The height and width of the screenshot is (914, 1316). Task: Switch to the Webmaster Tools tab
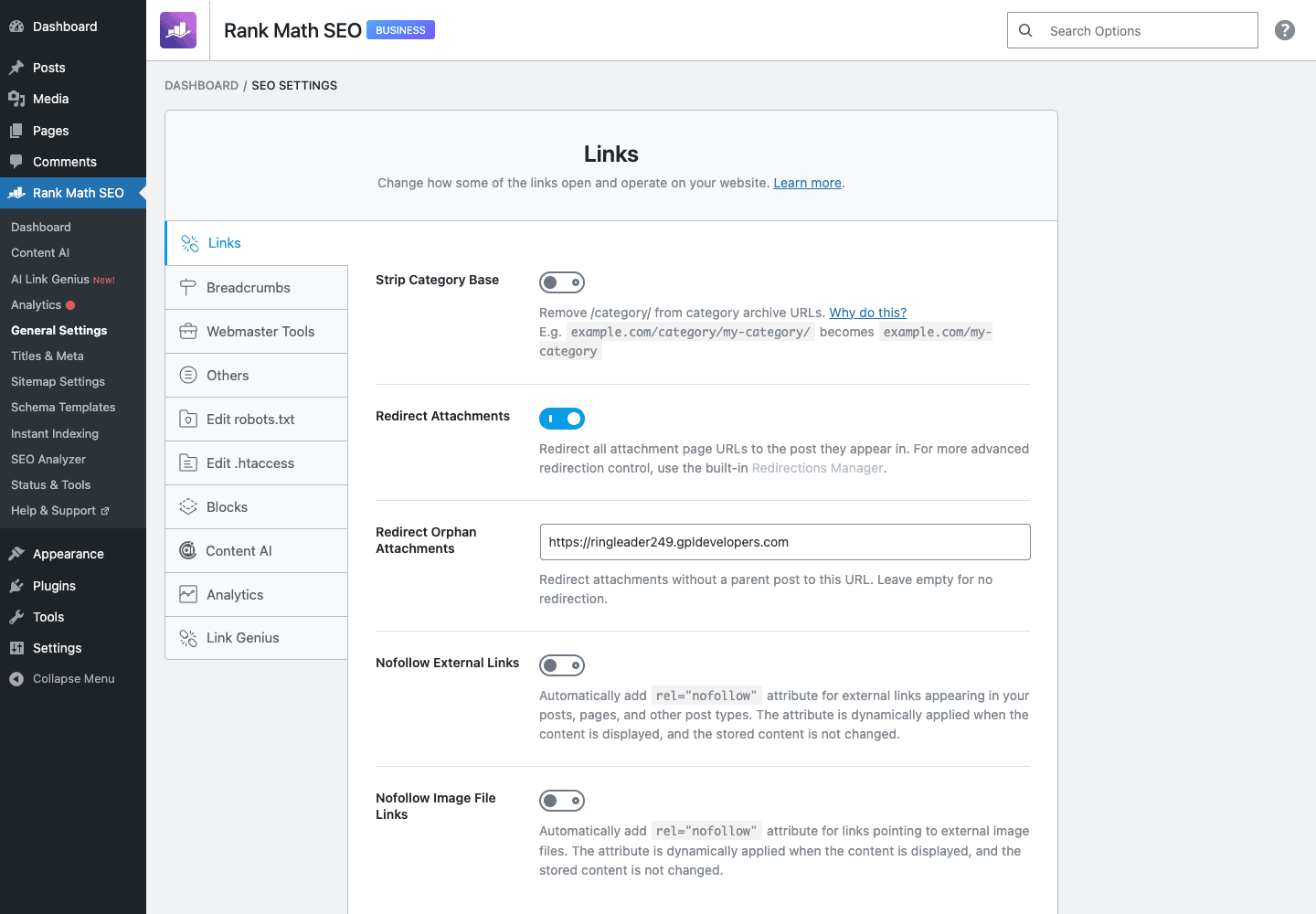pos(256,331)
